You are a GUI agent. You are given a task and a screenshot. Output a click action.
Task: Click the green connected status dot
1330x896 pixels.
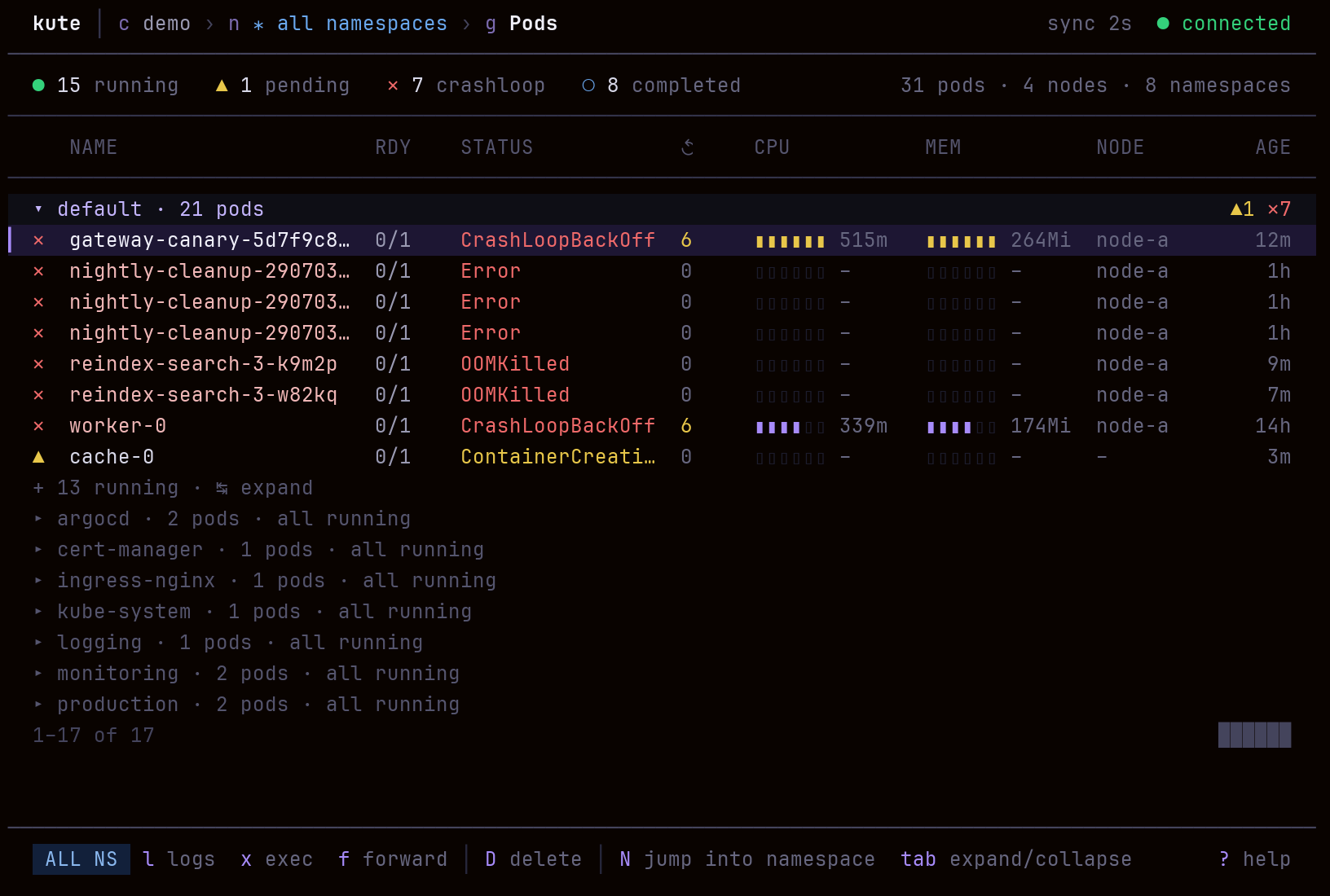(1163, 24)
